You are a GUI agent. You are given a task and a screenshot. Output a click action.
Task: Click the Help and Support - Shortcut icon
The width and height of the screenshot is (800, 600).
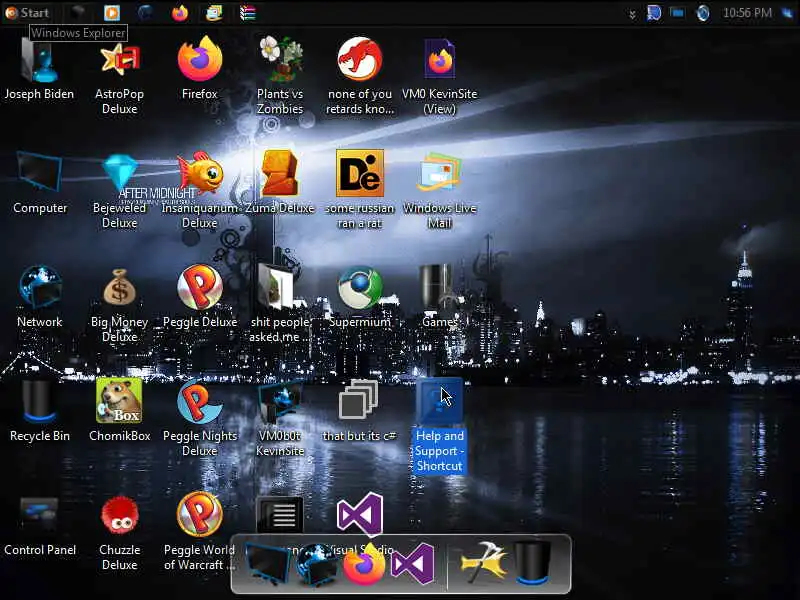tap(439, 426)
